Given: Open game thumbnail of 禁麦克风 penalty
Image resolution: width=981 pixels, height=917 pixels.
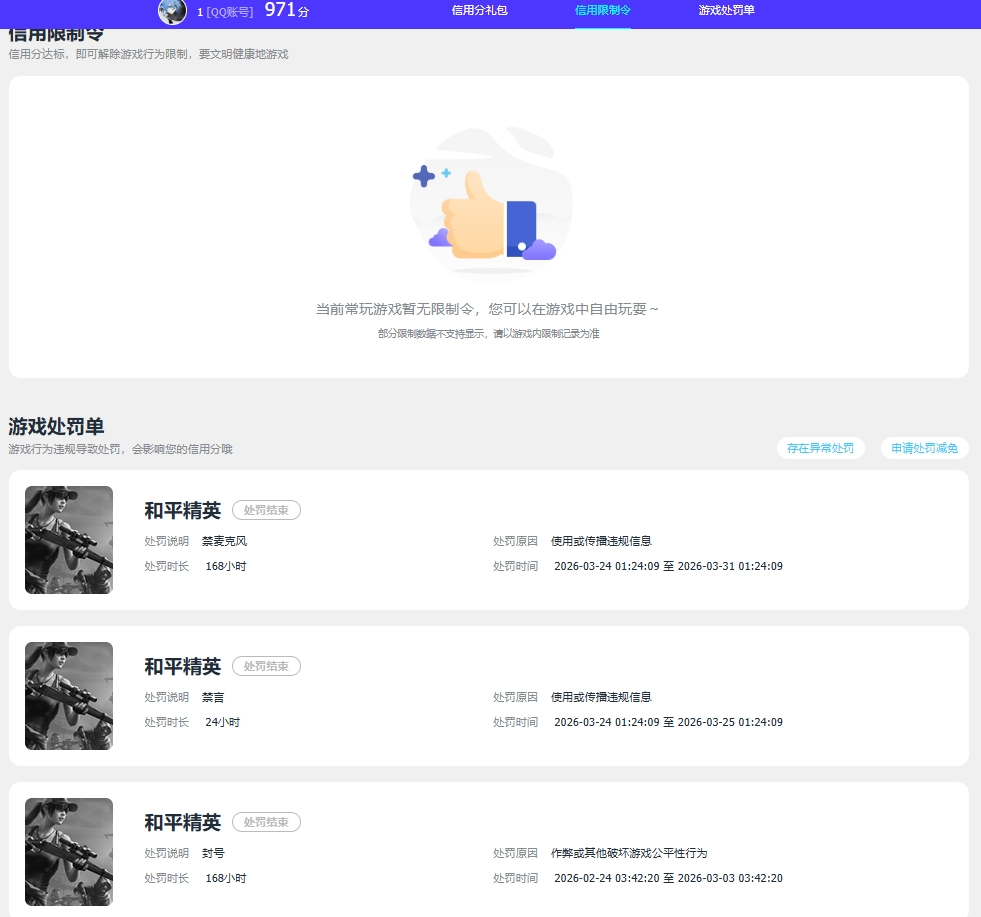Looking at the screenshot, I should 69,540.
